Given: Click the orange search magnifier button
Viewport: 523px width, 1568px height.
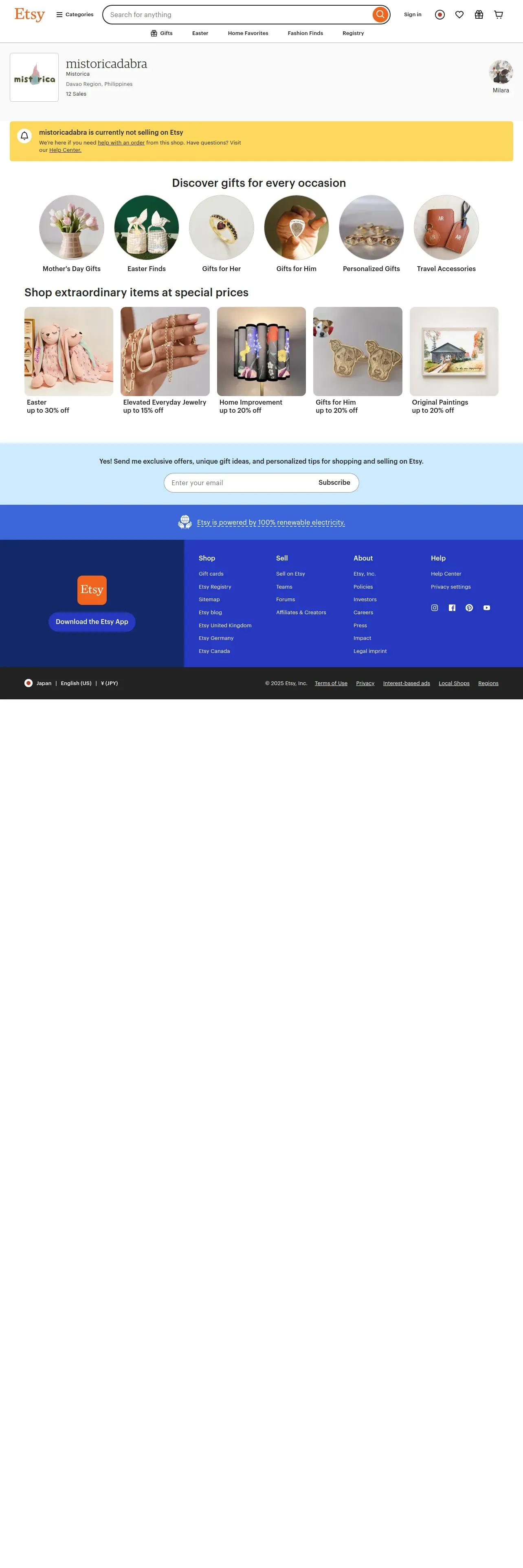Looking at the screenshot, I should pyautogui.click(x=380, y=15).
